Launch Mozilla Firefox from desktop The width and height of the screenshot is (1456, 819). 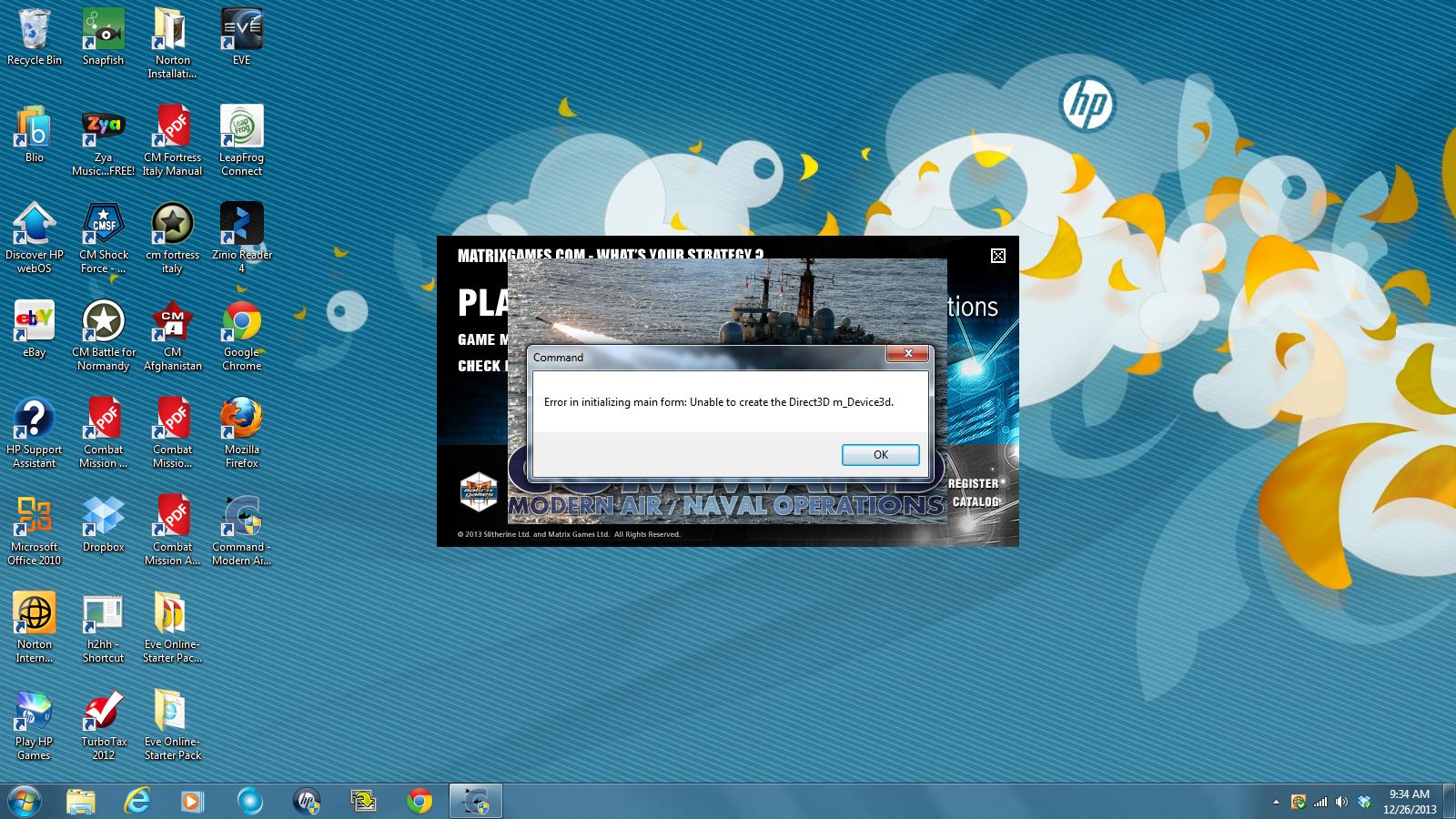[241, 433]
